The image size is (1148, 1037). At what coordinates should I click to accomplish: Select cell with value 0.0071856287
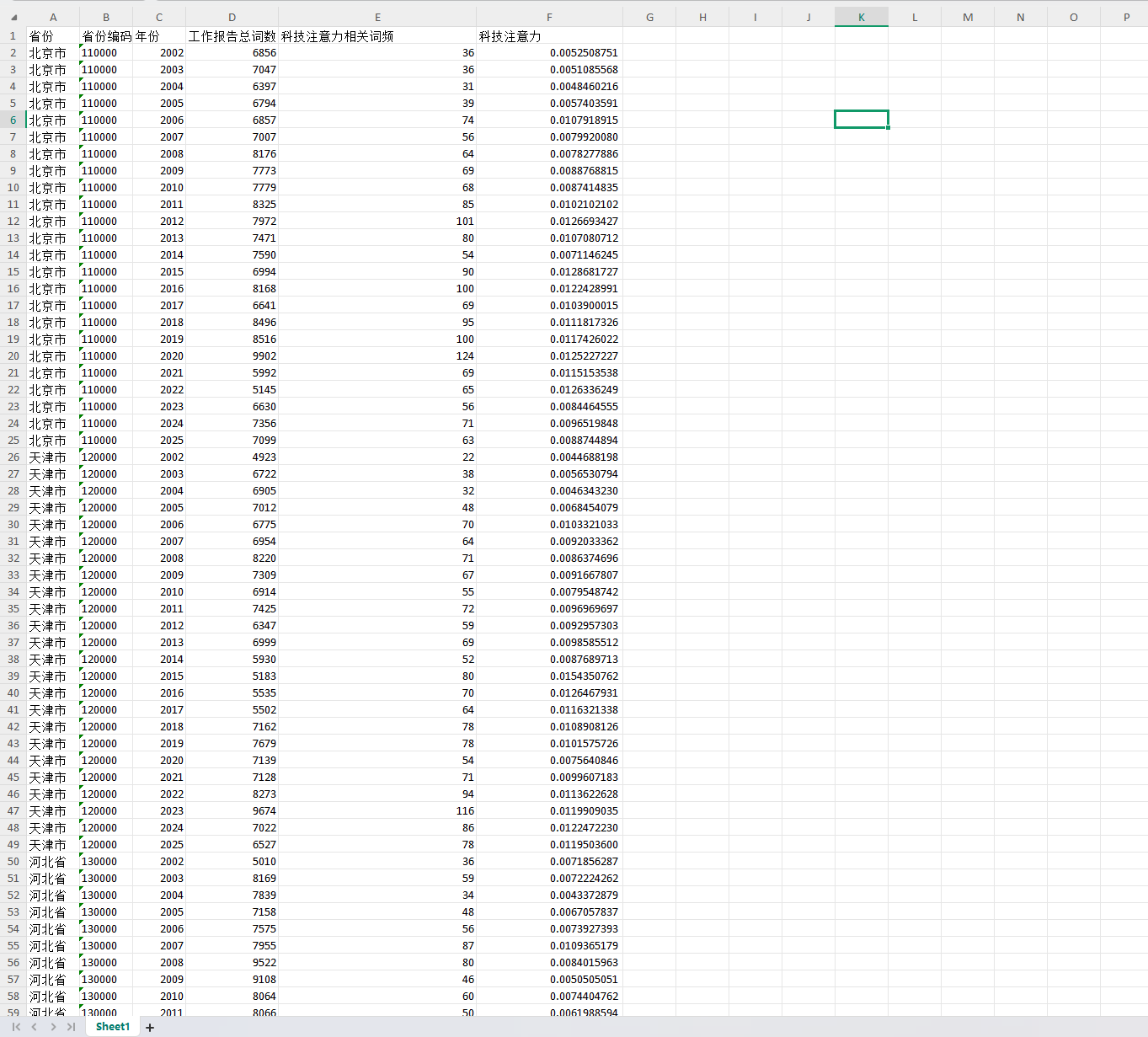pyautogui.click(x=550, y=862)
